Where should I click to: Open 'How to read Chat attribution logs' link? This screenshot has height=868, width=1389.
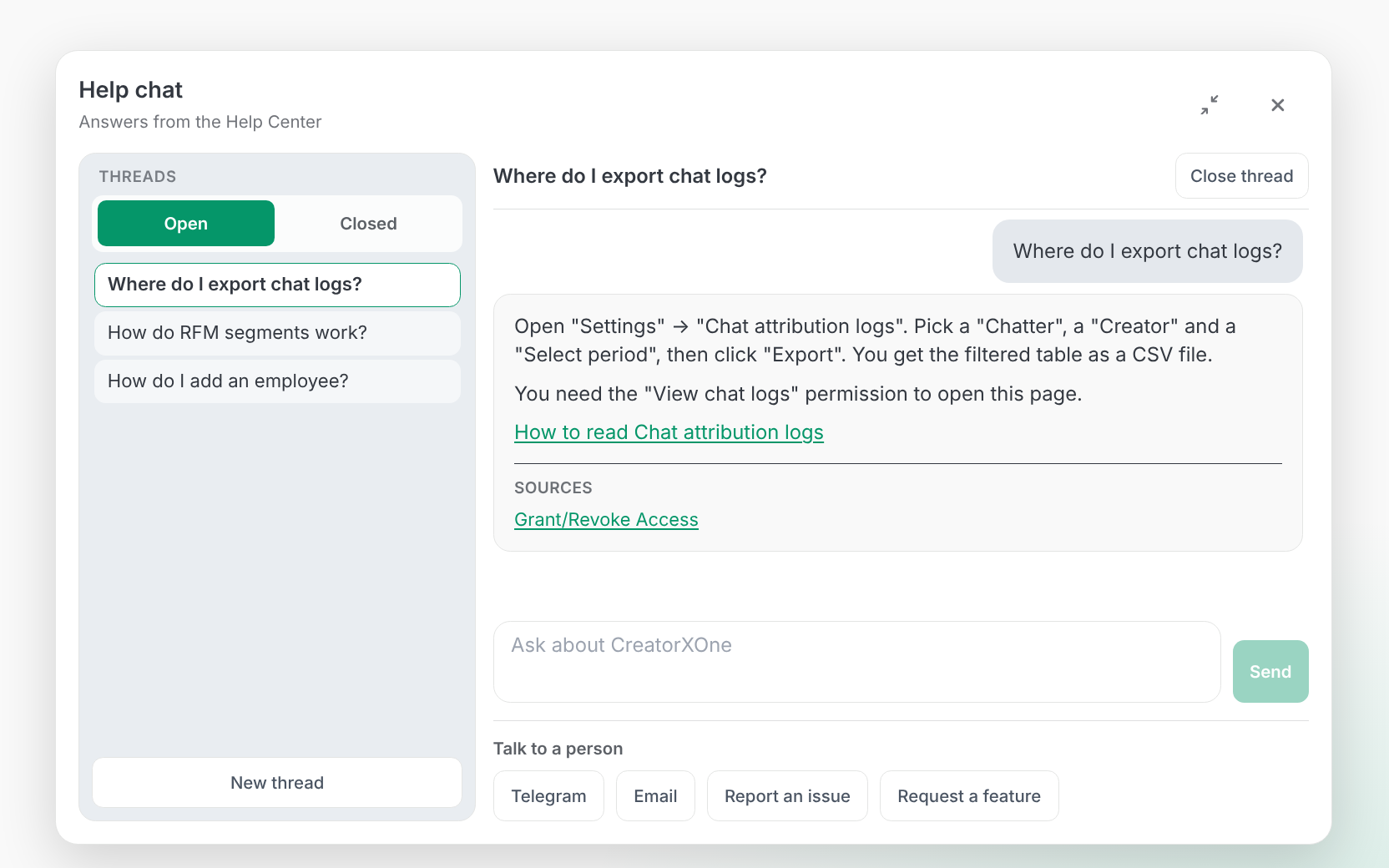[x=669, y=432]
